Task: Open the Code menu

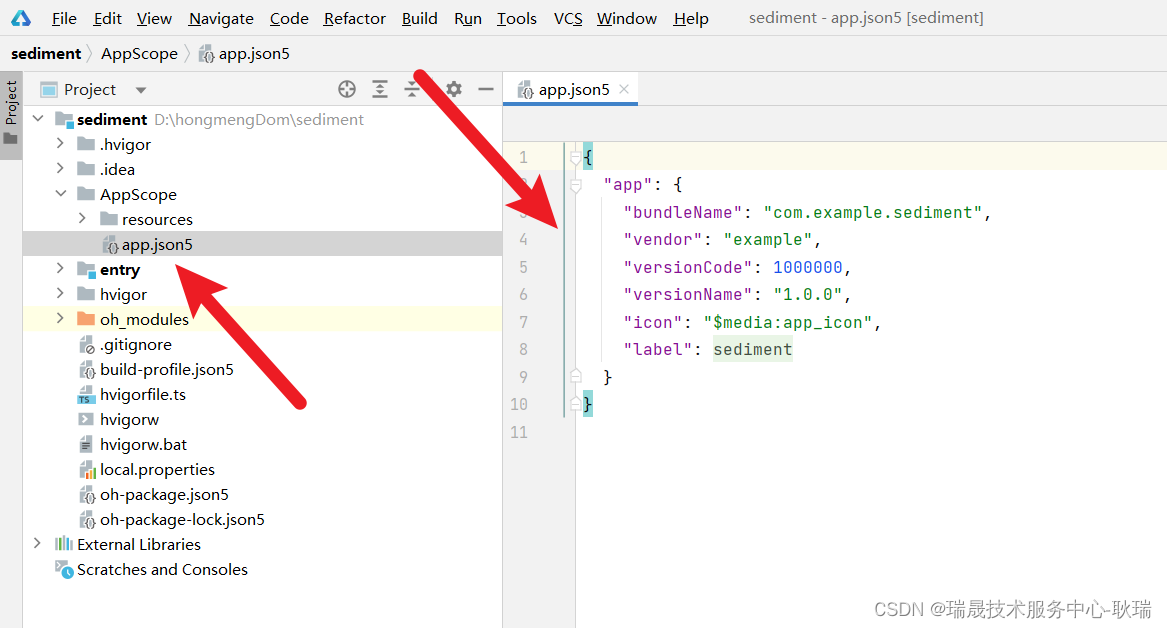Action: 289,19
